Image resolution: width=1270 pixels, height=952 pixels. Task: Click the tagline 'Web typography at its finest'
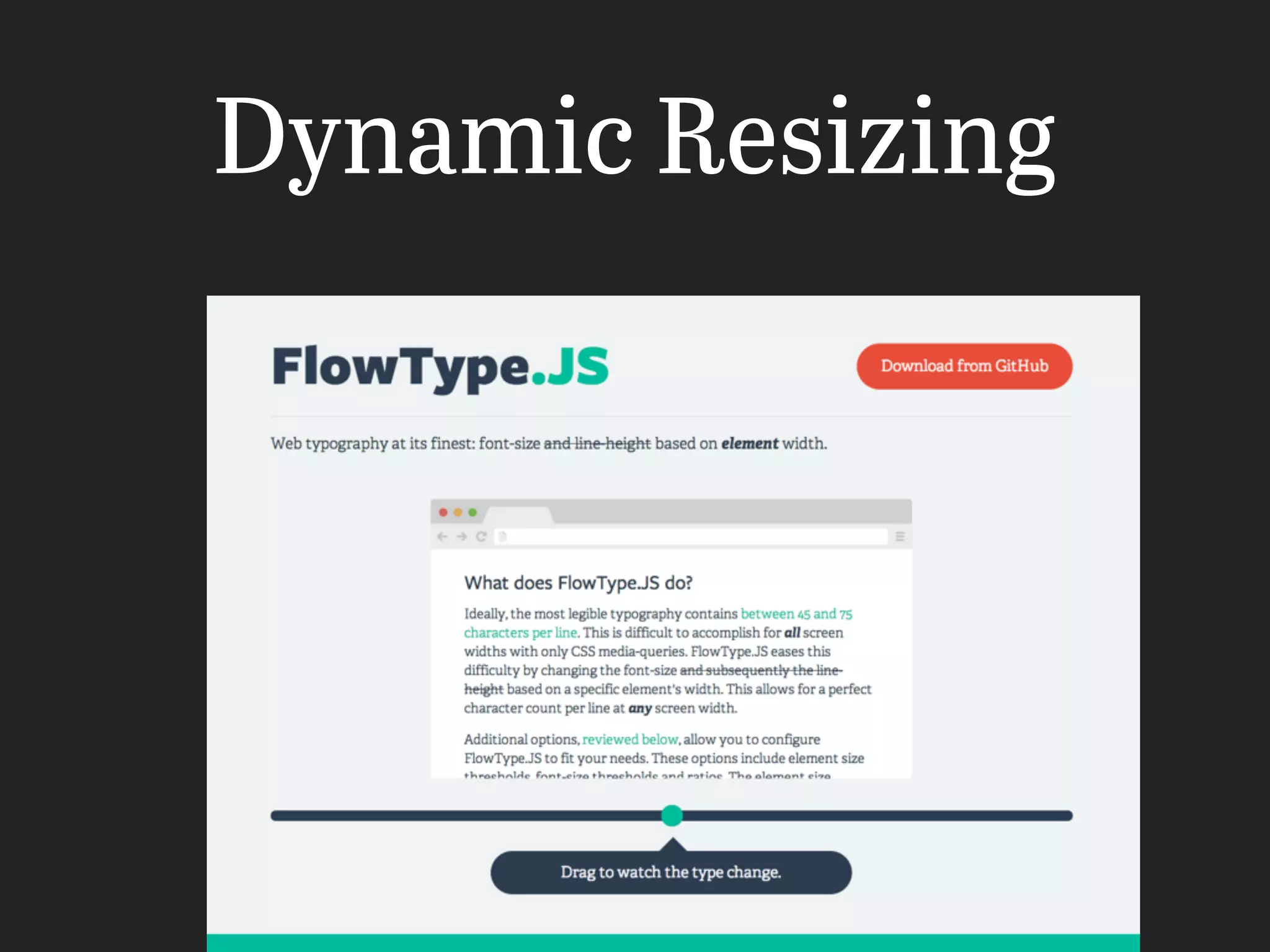coord(373,444)
